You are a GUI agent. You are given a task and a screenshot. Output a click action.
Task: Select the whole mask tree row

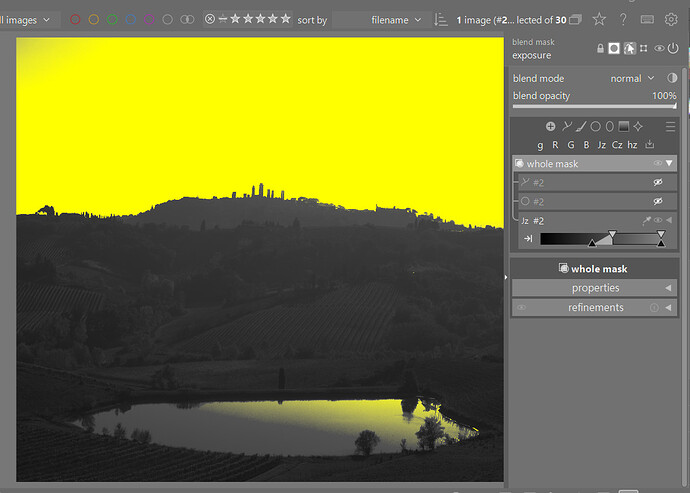[595, 163]
